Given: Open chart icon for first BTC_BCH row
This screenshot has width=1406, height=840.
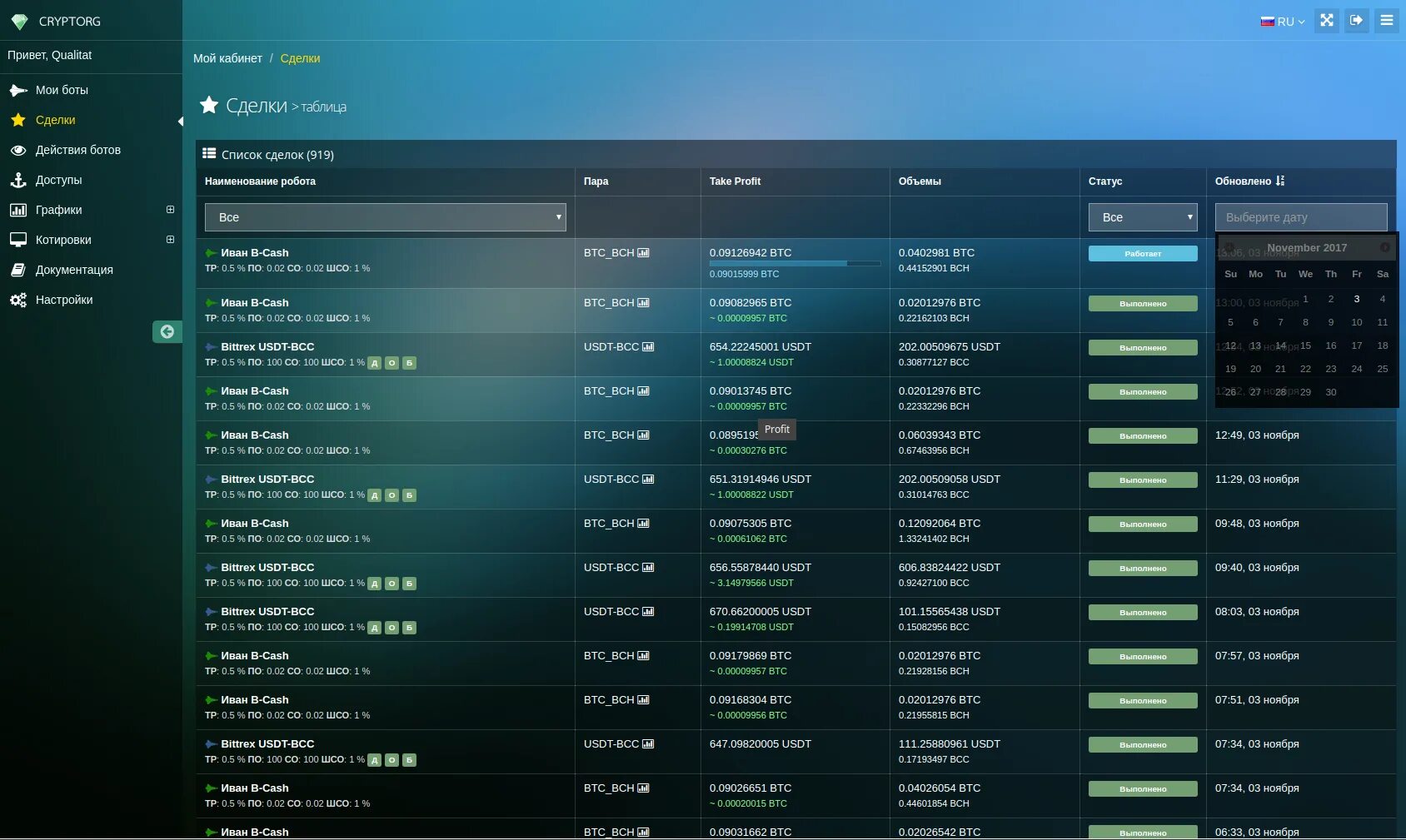Looking at the screenshot, I should pyautogui.click(x=643, y=253).
